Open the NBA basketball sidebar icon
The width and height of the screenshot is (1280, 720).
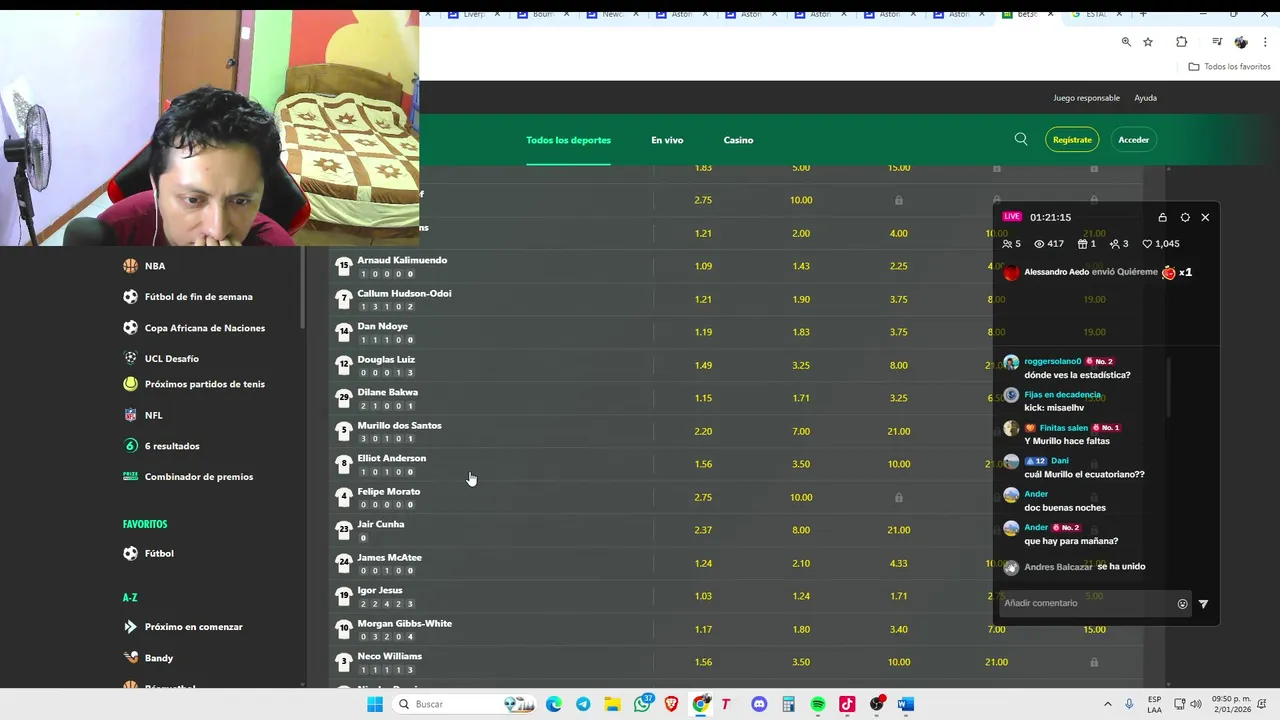(130, 266)
